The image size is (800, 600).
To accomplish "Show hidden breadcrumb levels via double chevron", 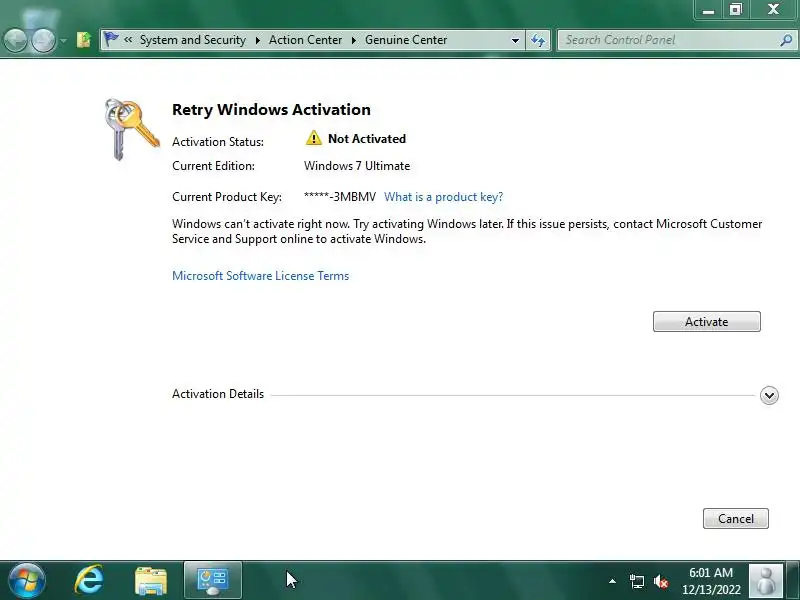I will tap(128, 40).
